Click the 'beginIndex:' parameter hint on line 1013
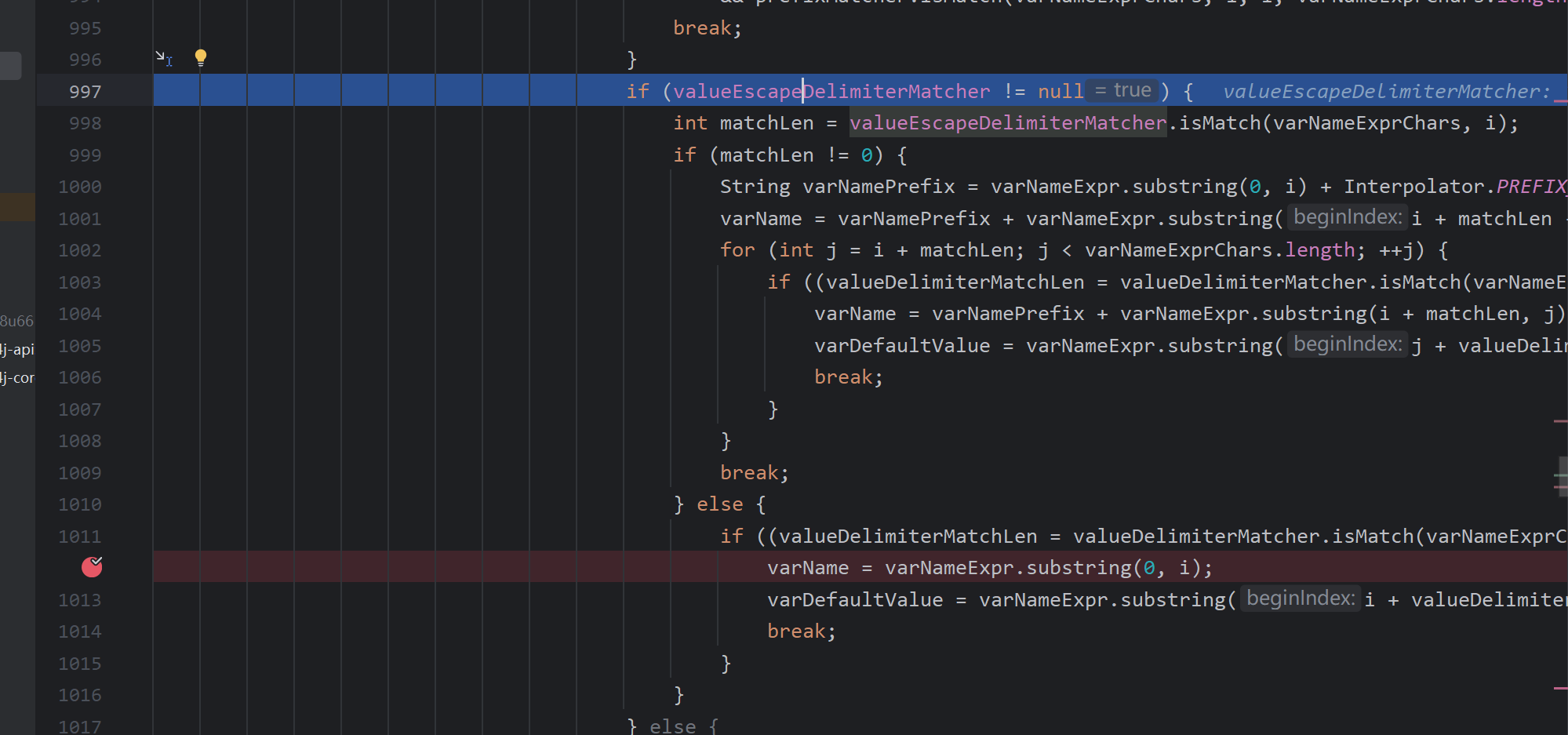Screen dimensions: 1568x735 click(x=1301, y=599)
